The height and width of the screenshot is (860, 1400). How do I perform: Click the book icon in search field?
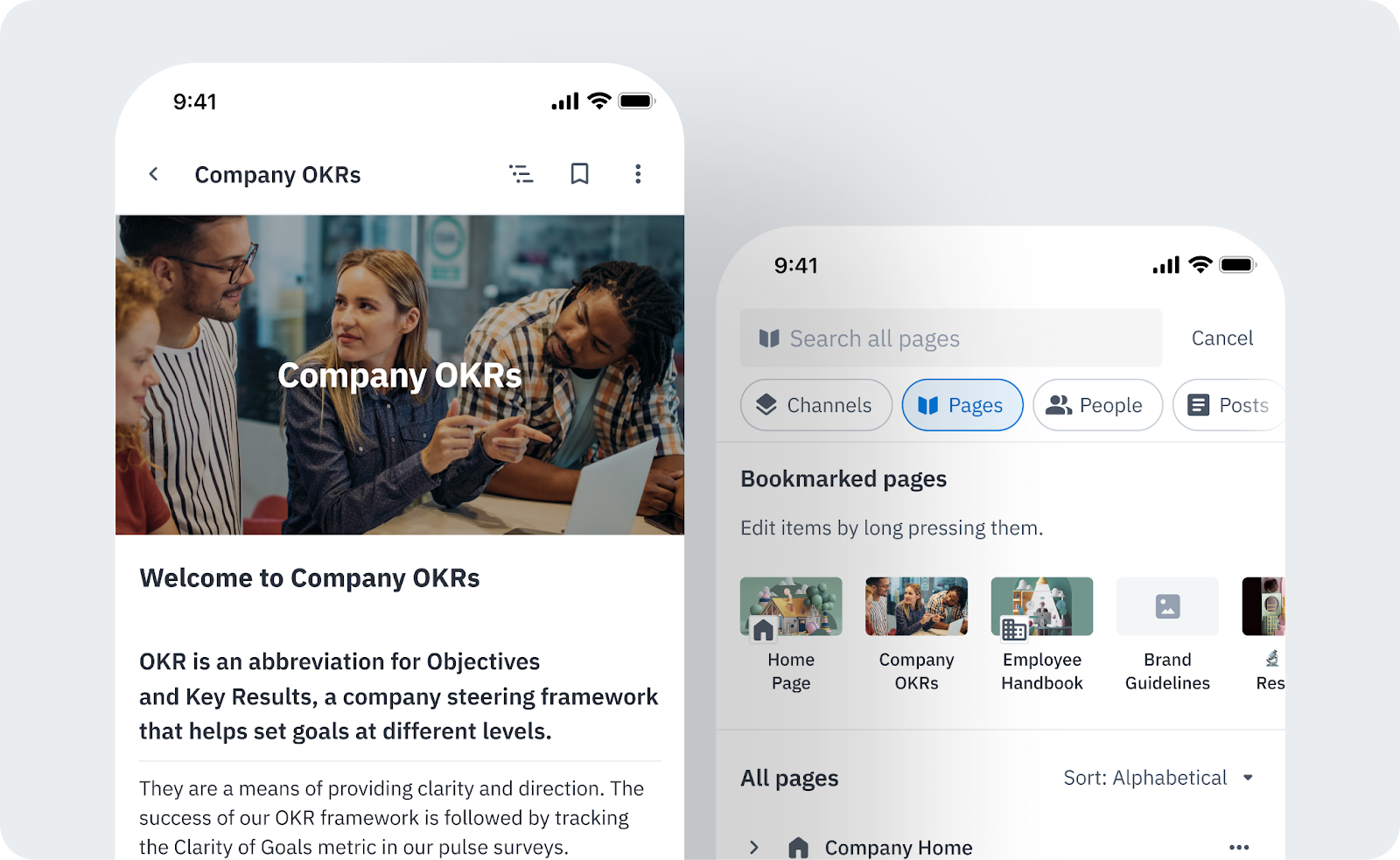tap(769, 339)
